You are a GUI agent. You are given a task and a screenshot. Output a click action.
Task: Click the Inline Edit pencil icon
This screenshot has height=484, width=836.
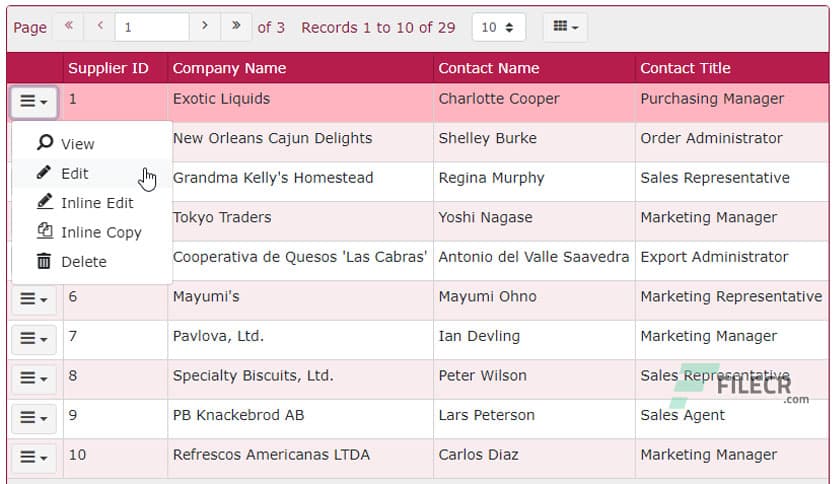point(44,203)
